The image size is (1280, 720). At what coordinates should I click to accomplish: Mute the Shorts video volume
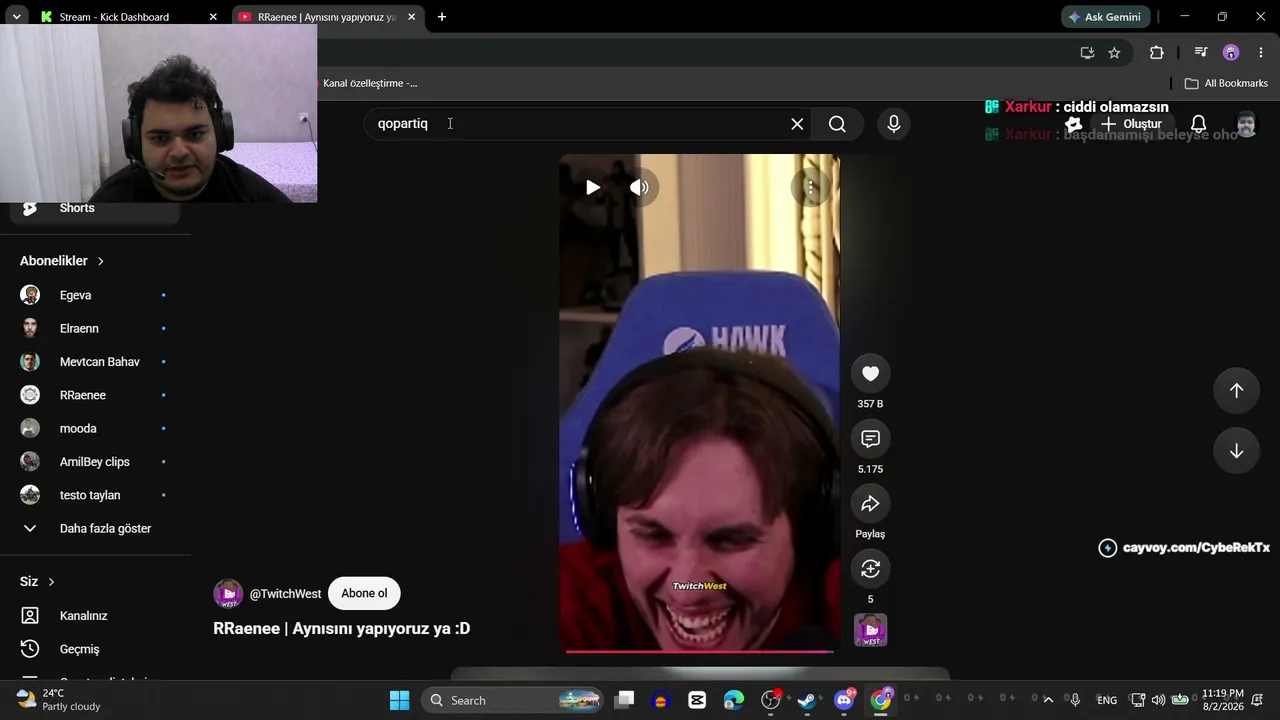(x=639, y=187)
